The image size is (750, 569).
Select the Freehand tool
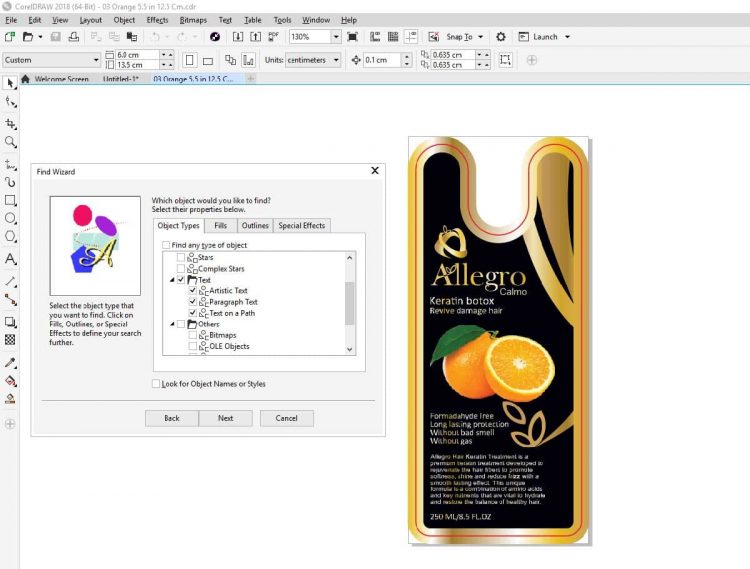(x=10, y=164)
